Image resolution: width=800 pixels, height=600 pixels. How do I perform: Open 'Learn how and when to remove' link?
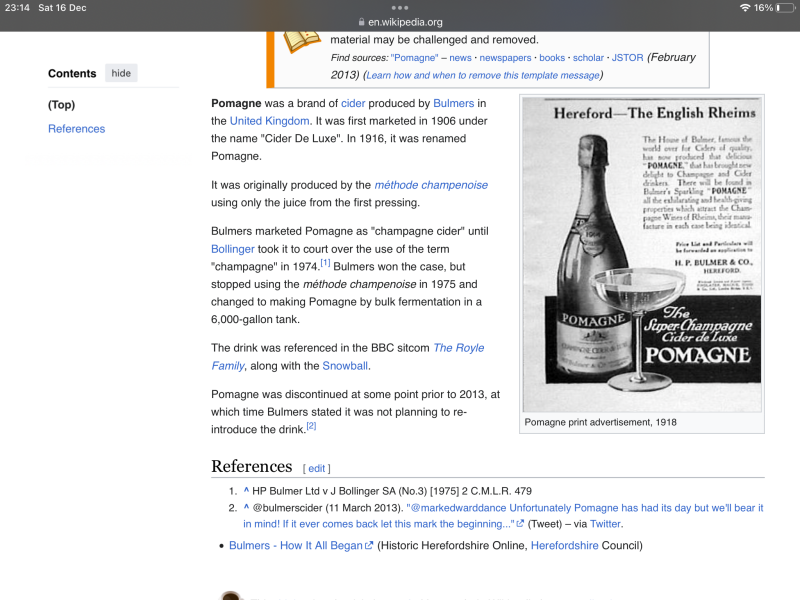point(483,75)
